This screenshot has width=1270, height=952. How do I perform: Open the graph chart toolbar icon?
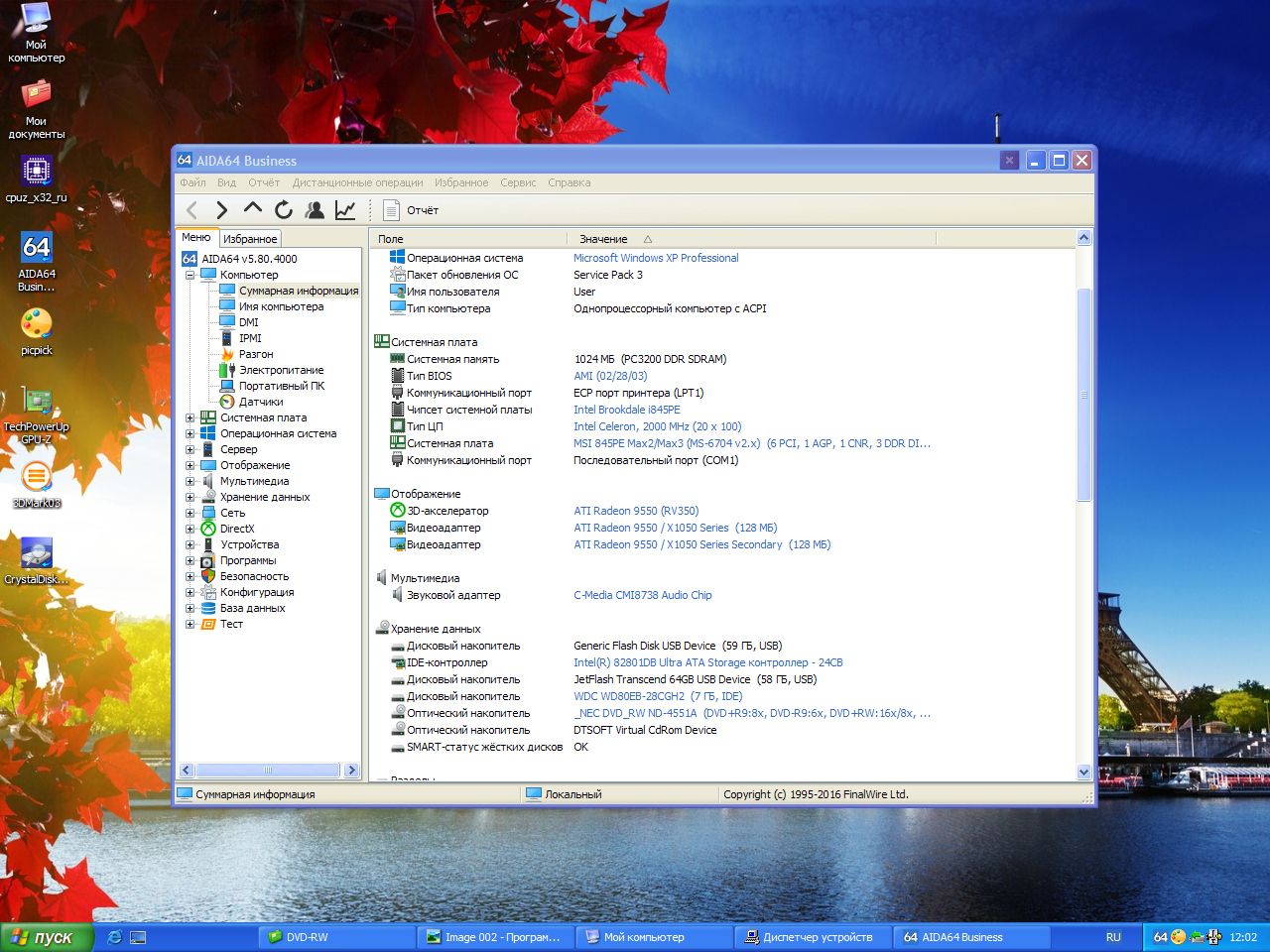345,209
